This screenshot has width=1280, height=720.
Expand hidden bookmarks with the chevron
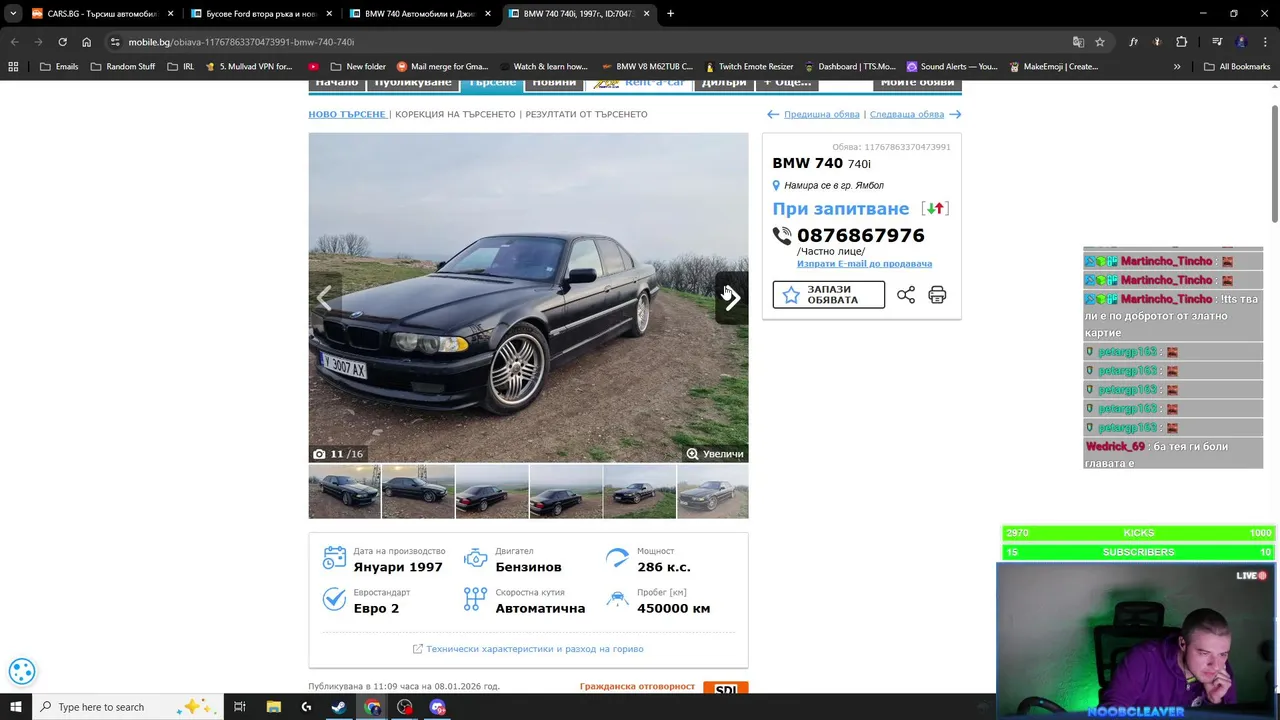1177,67
